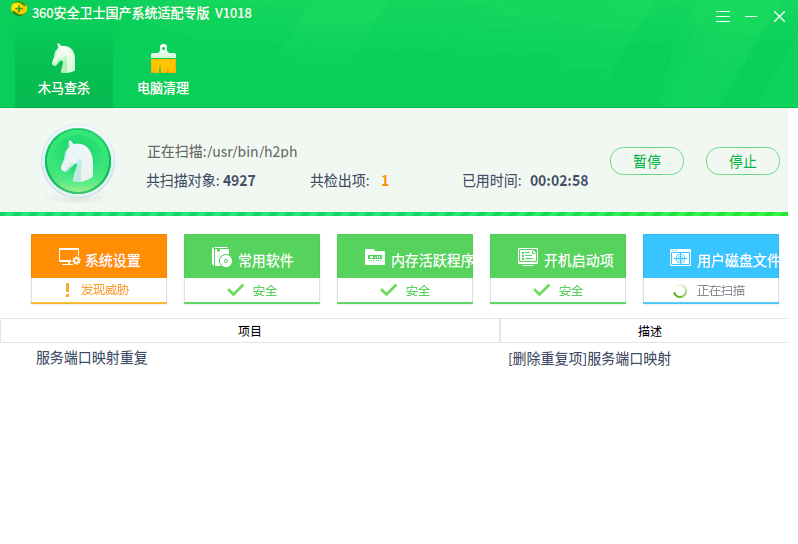Click 安全 status under 开机启动项
This screenshot has width=798, height=544.
(x=558, y=291)
